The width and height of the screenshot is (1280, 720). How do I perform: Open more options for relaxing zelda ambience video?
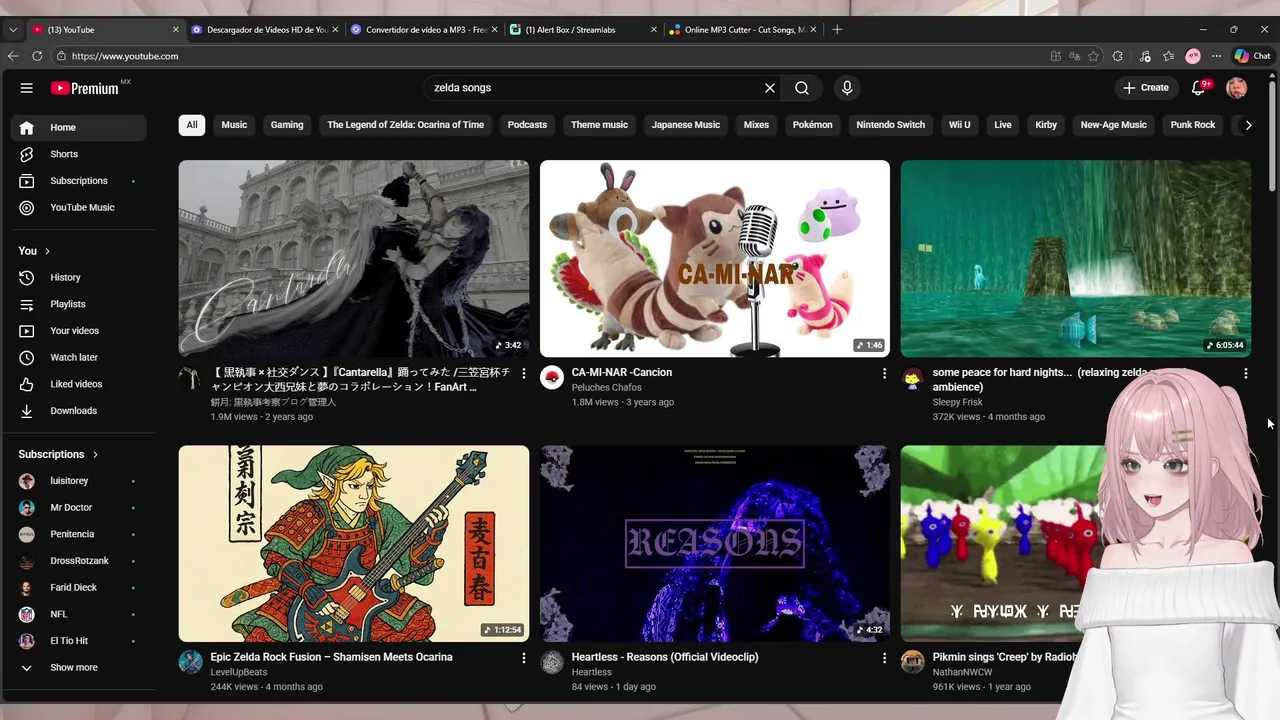coord(1245,373)
